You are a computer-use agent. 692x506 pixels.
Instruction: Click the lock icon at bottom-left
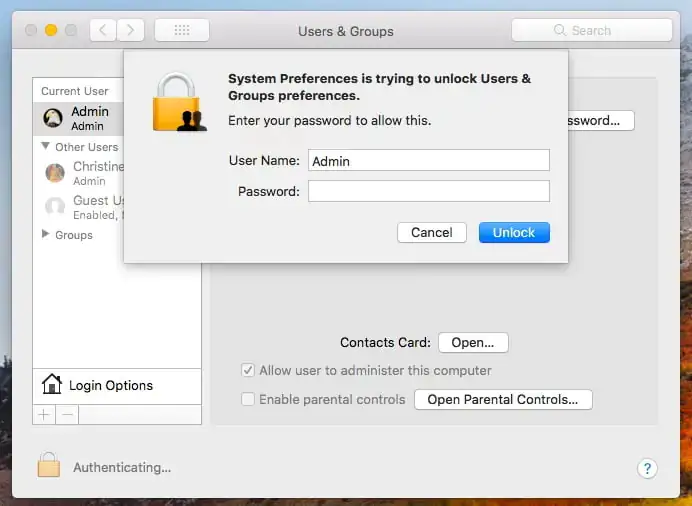tap(49, 465)
